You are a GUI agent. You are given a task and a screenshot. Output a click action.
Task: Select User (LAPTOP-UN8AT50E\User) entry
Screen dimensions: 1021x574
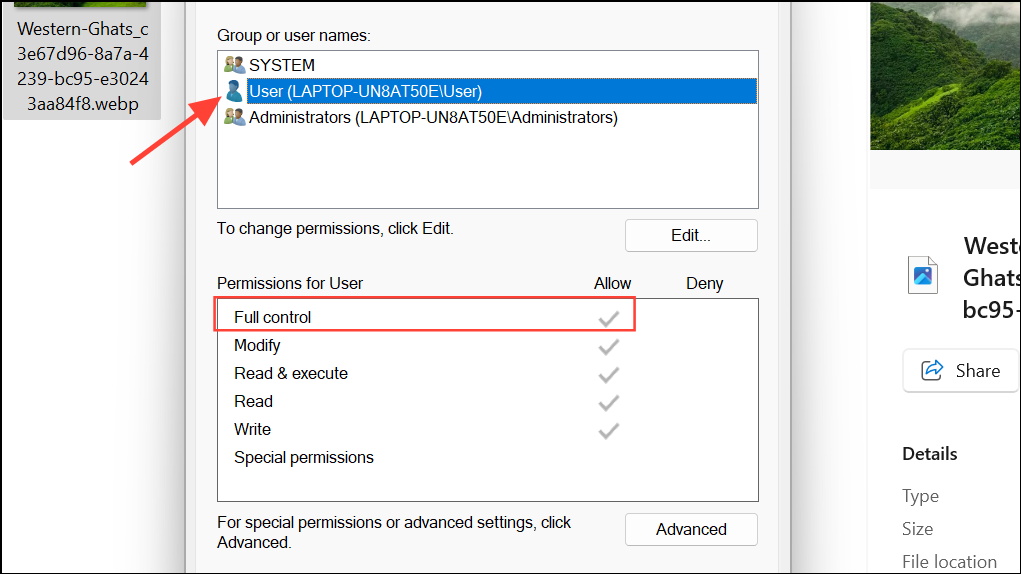[501, 91]
